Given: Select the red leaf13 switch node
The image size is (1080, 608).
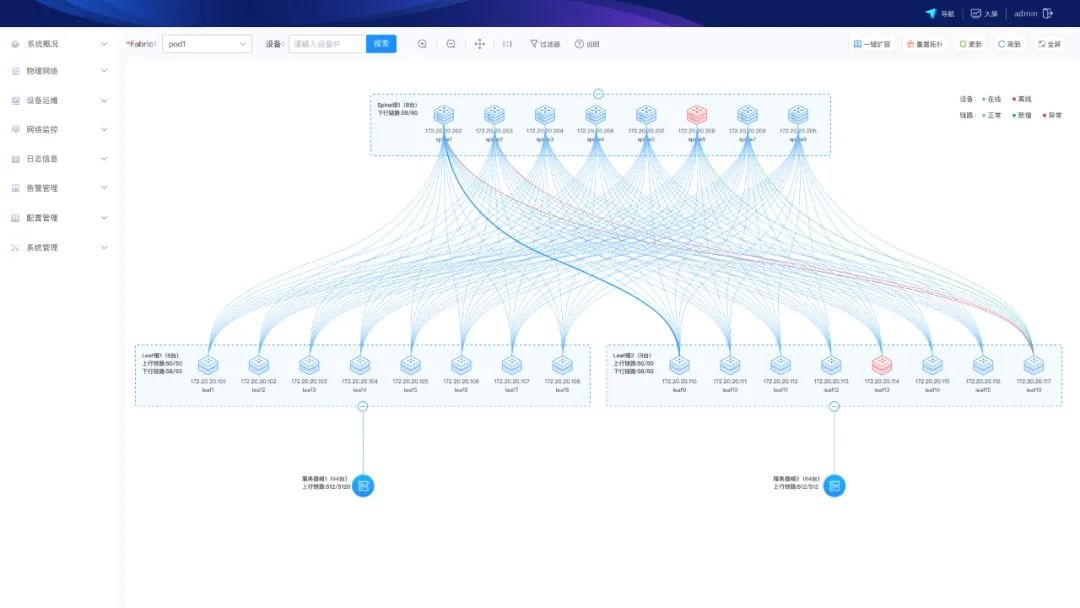Looking at the screenshot, I should pyautogui.click(x=881, y=365).
